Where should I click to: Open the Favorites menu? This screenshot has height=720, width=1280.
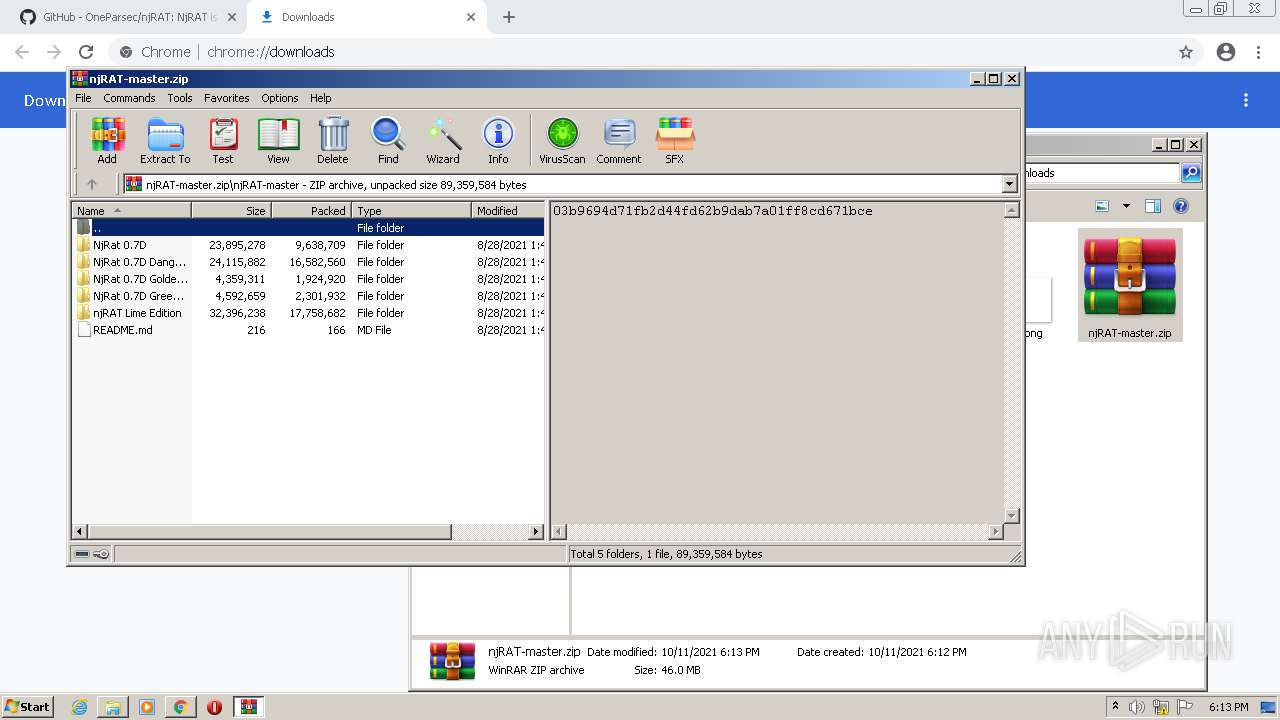[227, 98]
